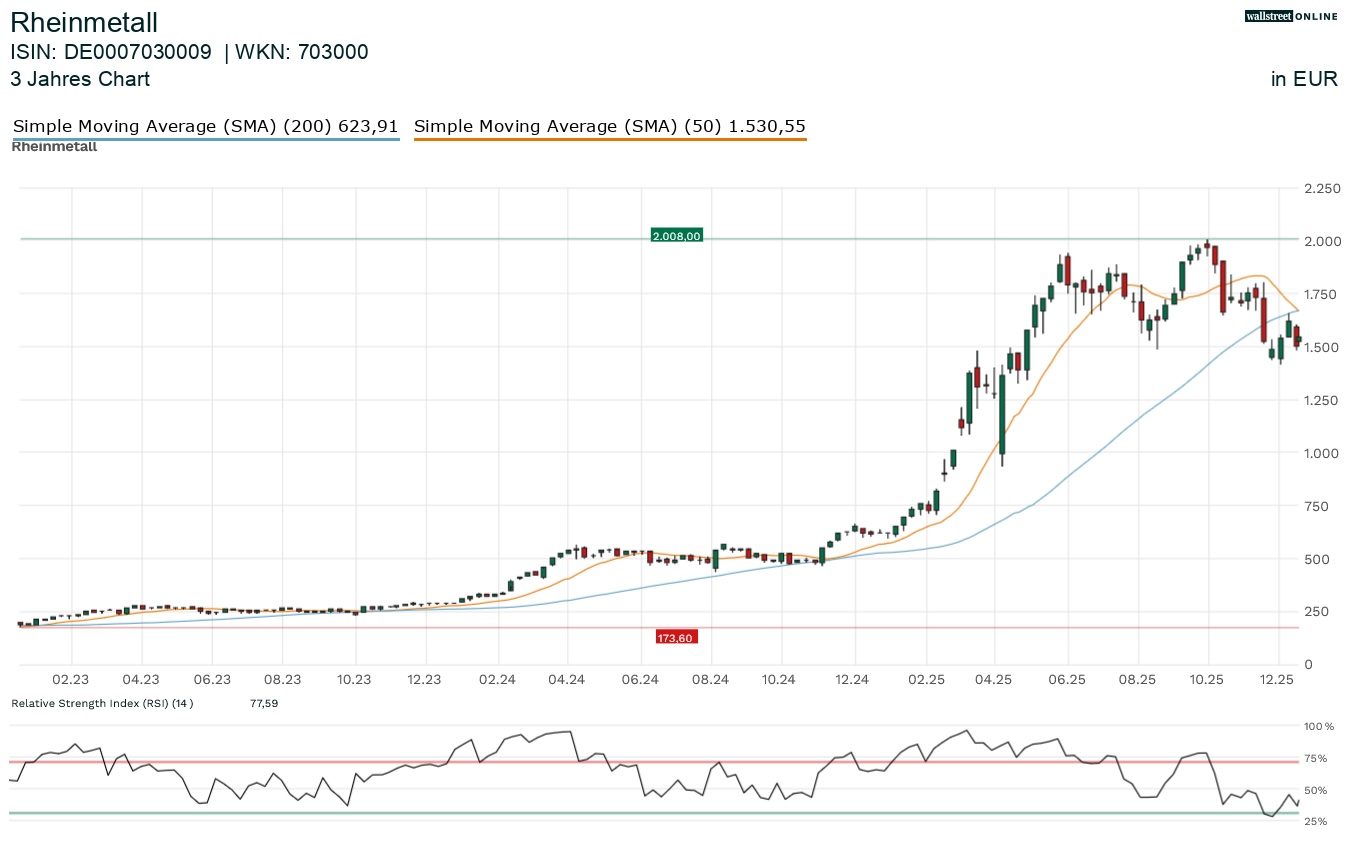Toggle the SMA (200) legend entry
Image resolution: width=1349 pixels, height=848 pixels.
click(x=205, y=127)
